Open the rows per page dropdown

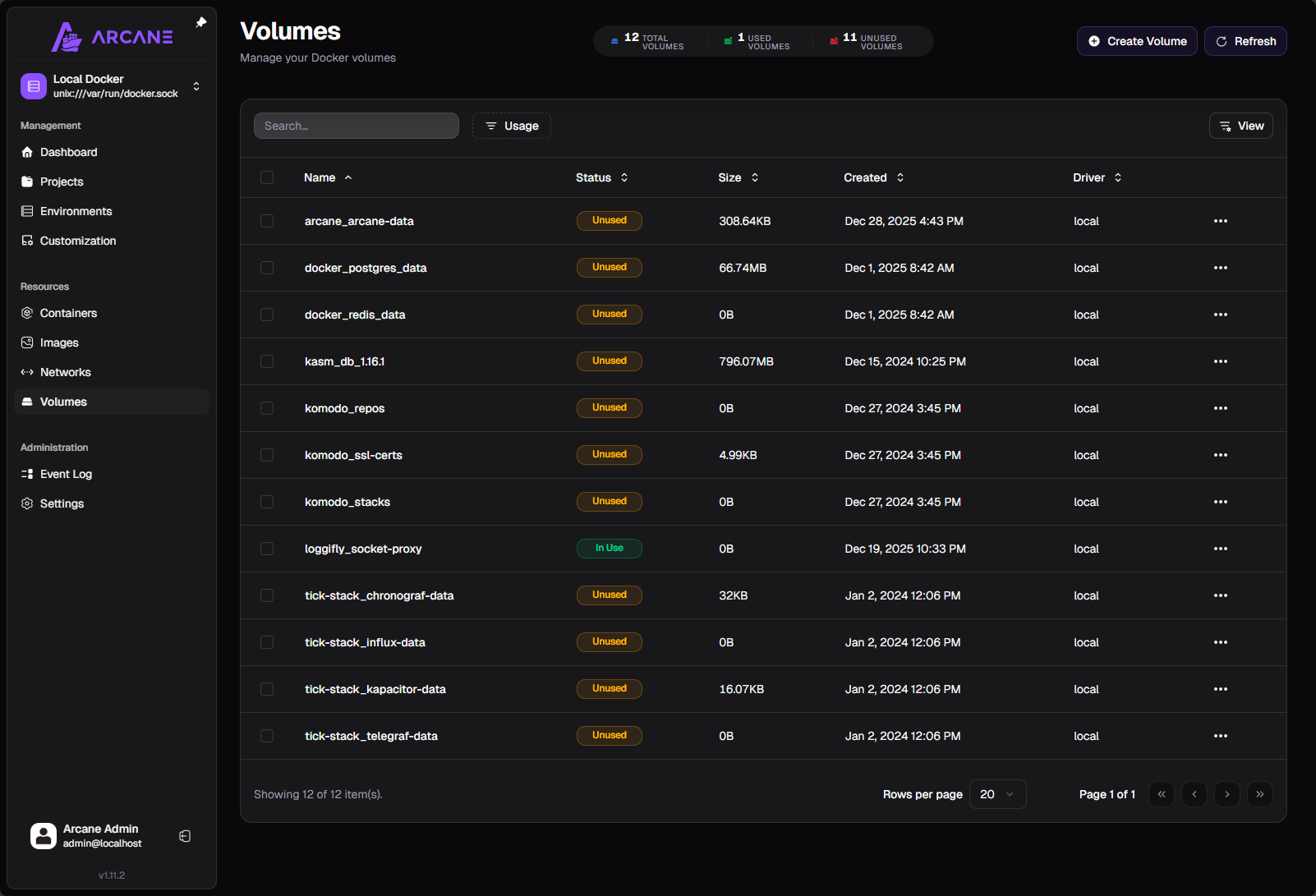click(x=997, y=794)
